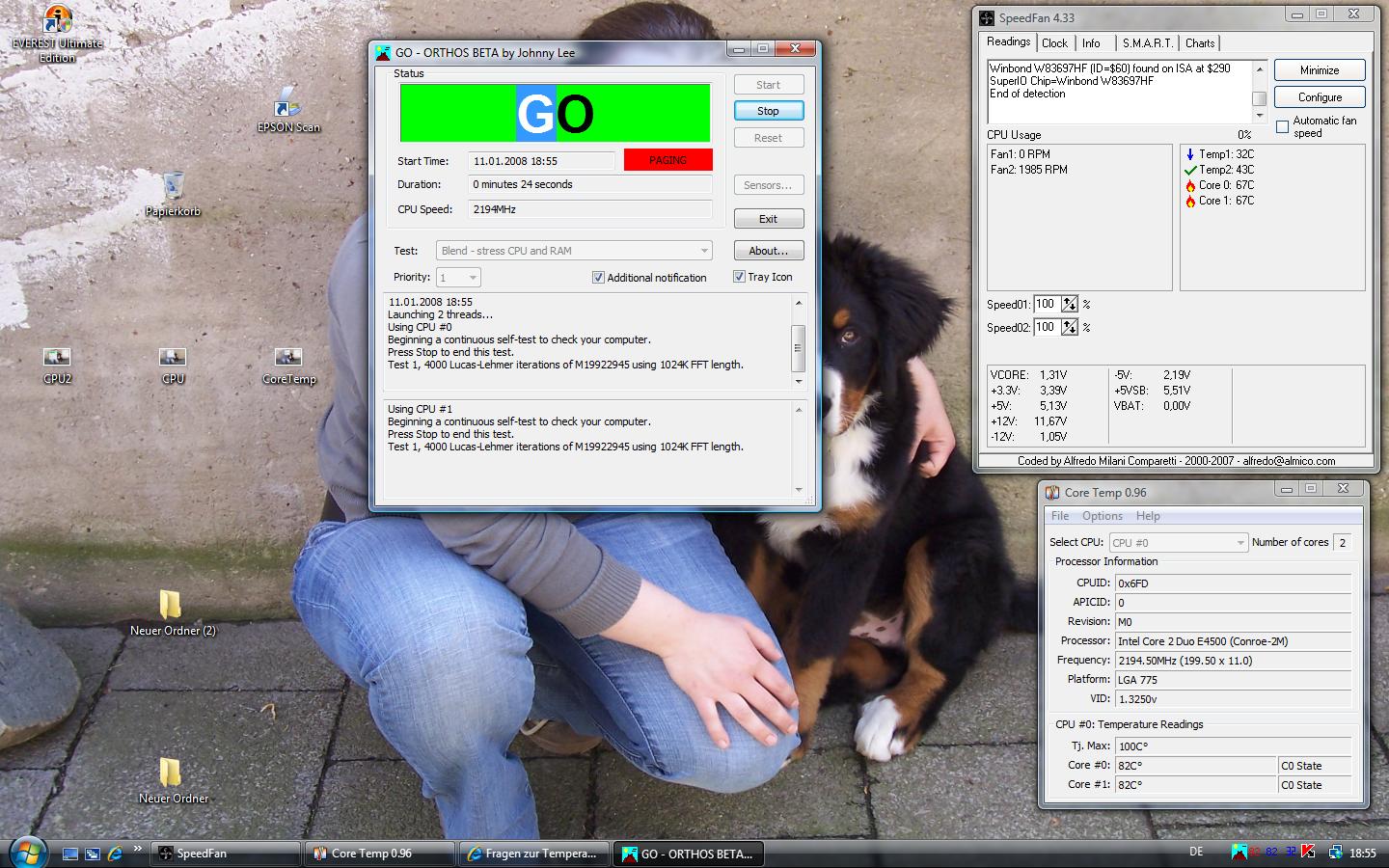The width and height of the screenshot is (1389, 868).
Task: Click the green GO status banner
Action: pos(555,113)
